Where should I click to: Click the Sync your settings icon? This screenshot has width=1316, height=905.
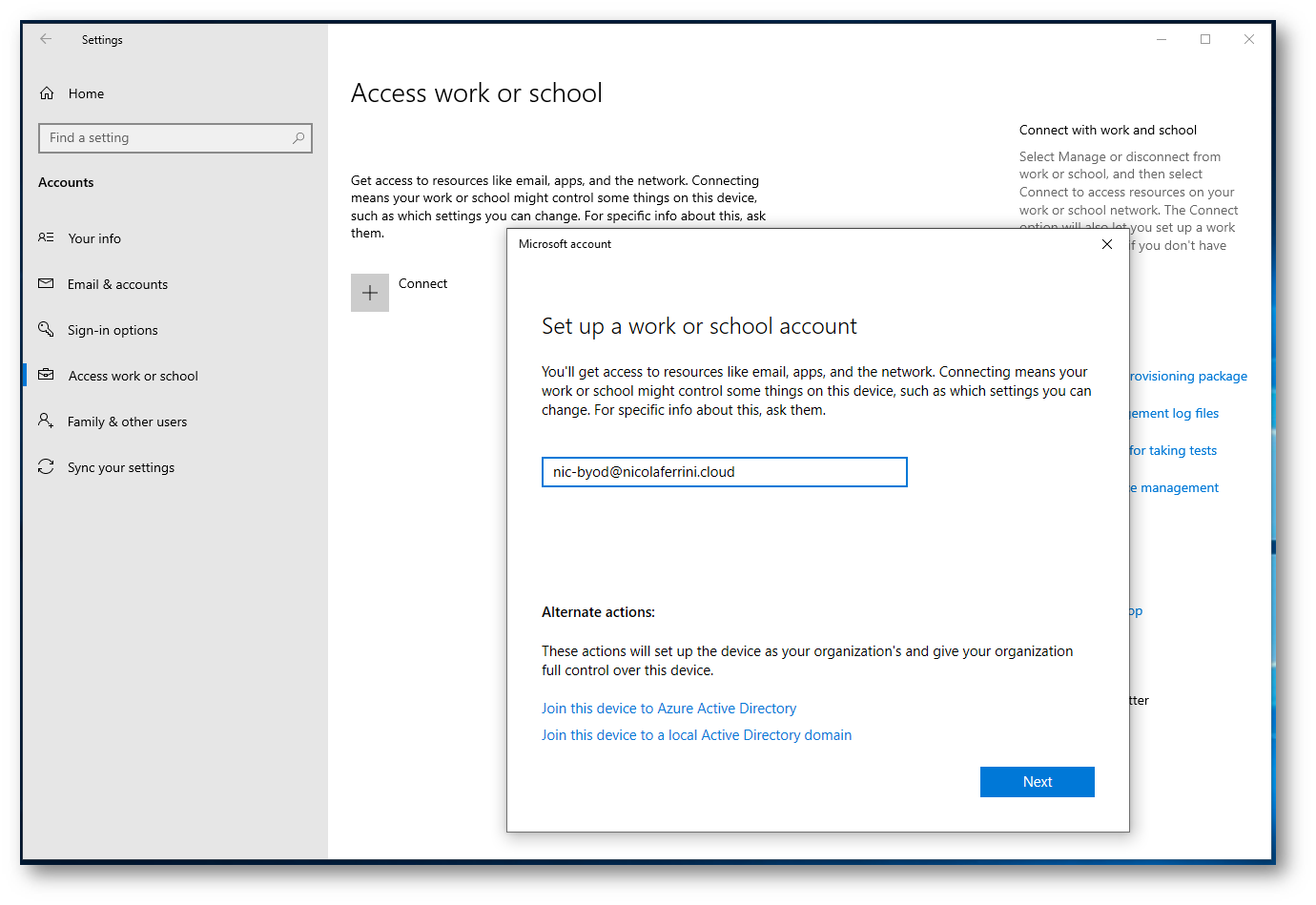point(46,466)
